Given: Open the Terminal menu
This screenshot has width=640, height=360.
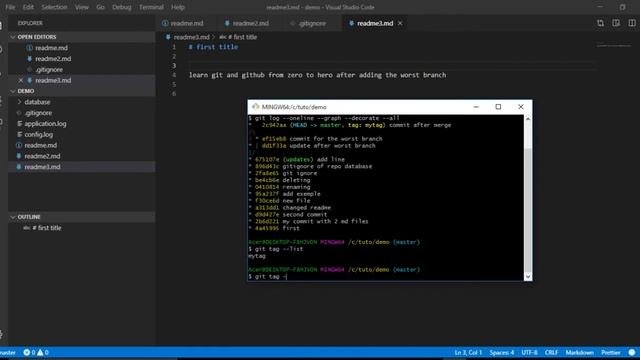Looking at the screenshot, I should point(151,7).
